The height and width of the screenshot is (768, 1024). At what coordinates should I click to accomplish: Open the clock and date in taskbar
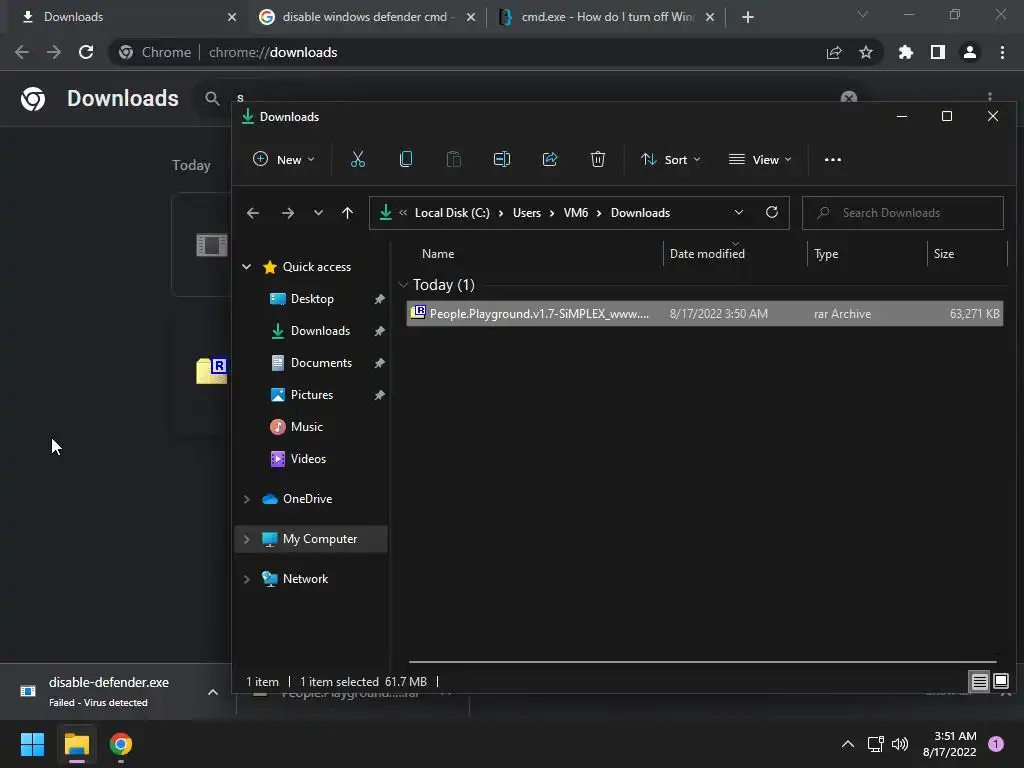point(950,744)
